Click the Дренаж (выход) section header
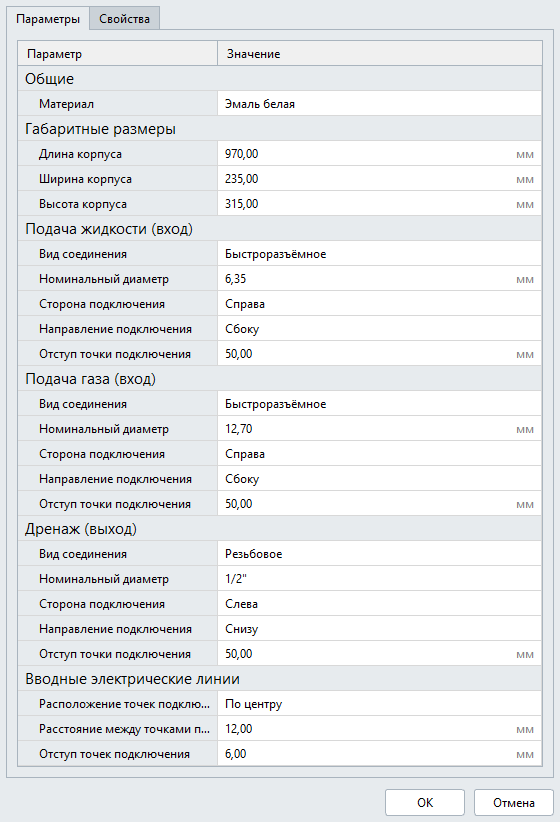This screenshot has height=822, width=560. coord(279,529)
